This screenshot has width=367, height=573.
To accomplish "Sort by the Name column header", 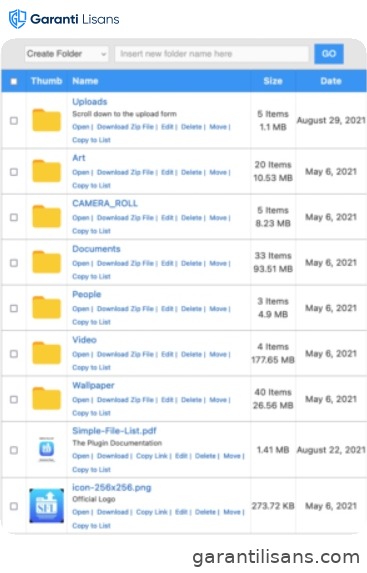I will coord(85,81).
